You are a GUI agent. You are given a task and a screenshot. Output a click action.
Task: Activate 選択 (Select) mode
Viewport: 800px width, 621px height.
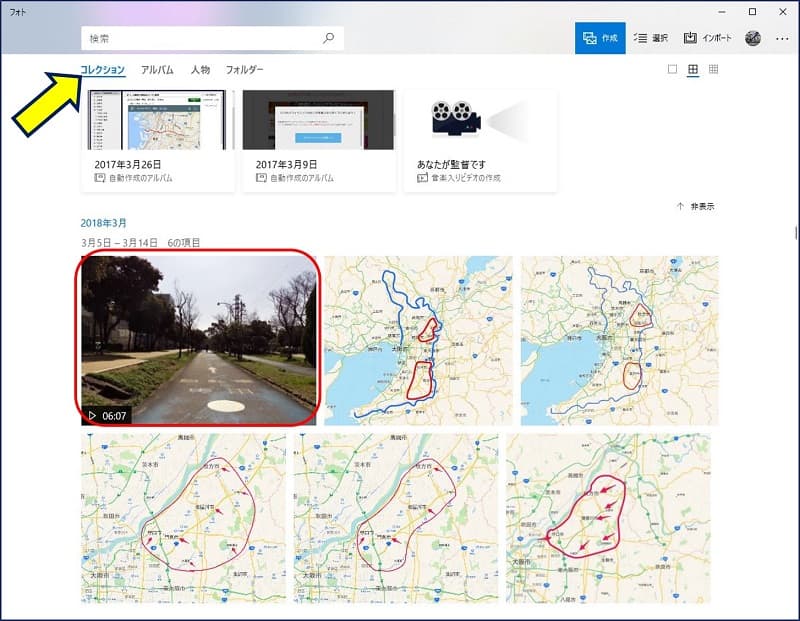tap(651, 38)
